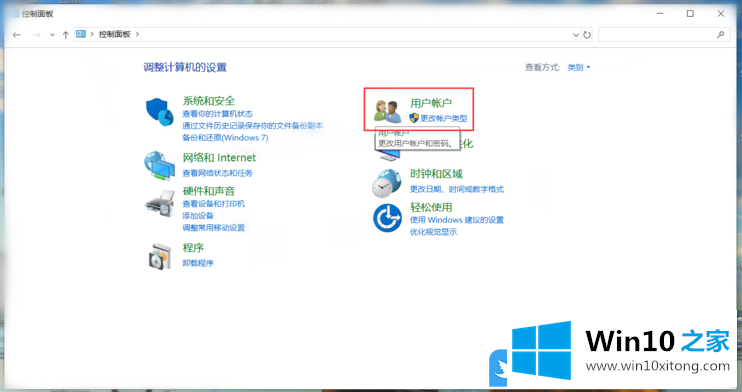Open recent locations dropdown arrow
742x392 pixels.
click(52, 35)
